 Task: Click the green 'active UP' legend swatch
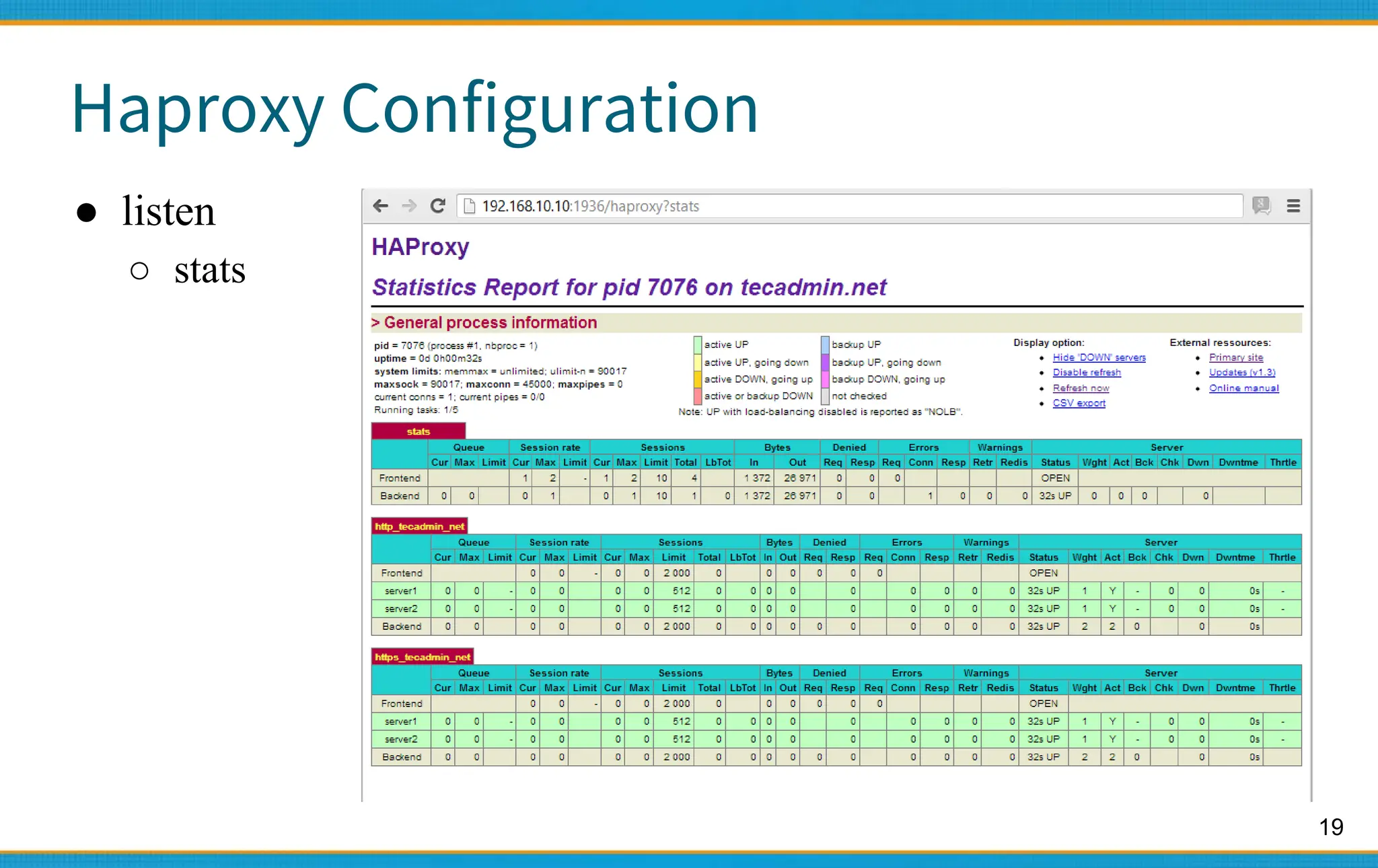698,345
